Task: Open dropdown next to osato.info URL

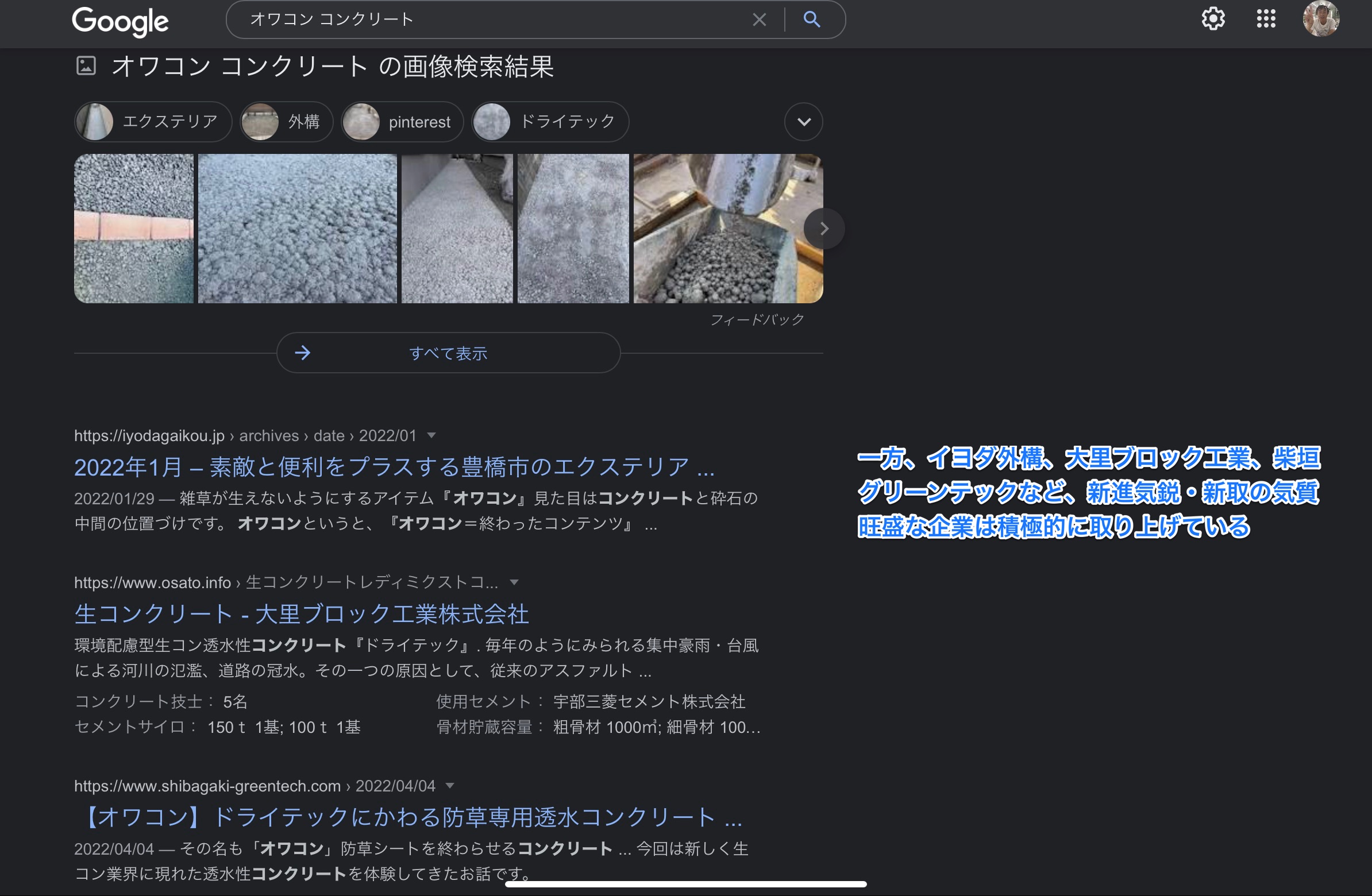Action: [x=514, y=582]
